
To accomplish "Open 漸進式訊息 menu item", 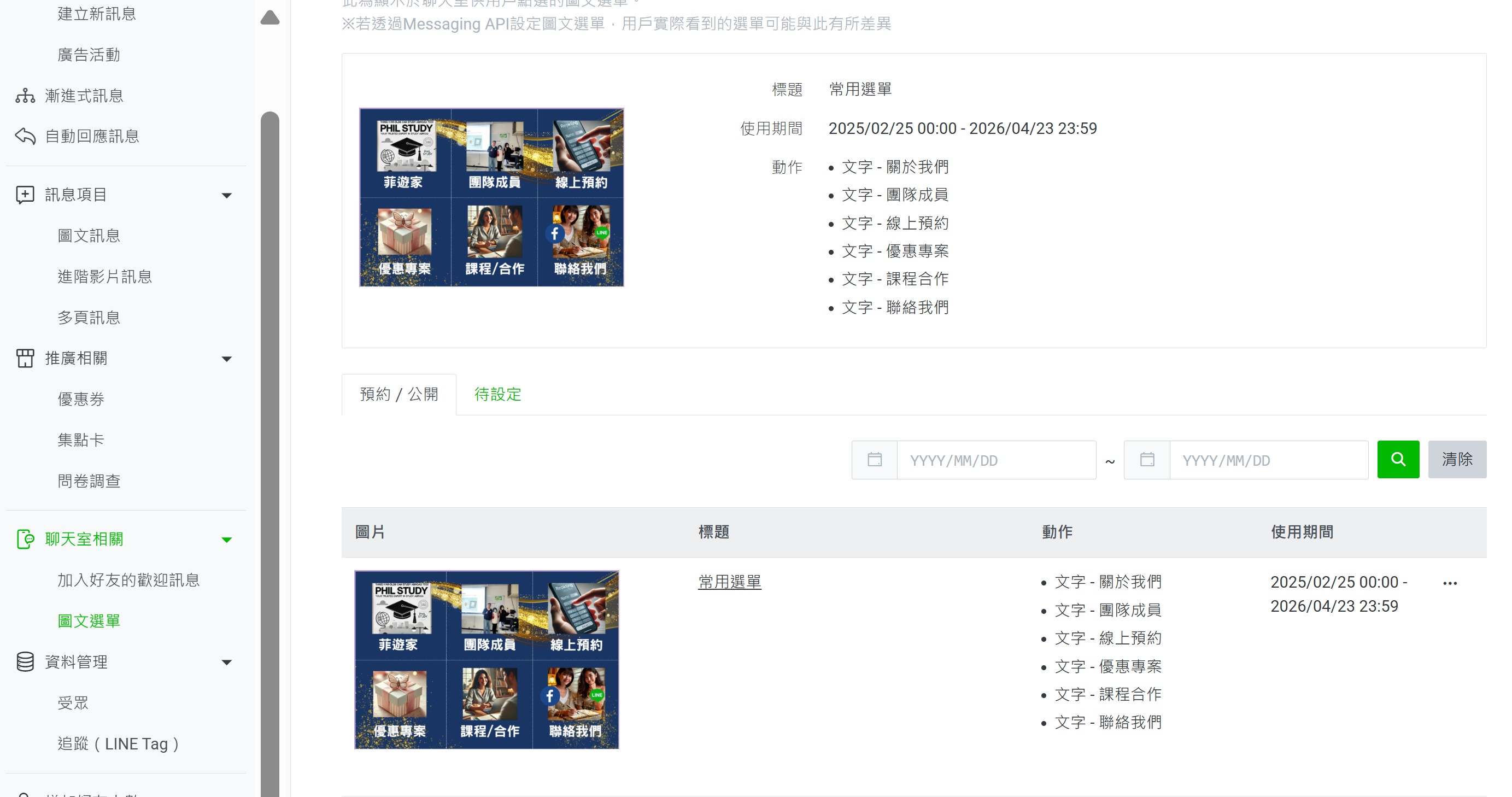I will tap(85, 96).
